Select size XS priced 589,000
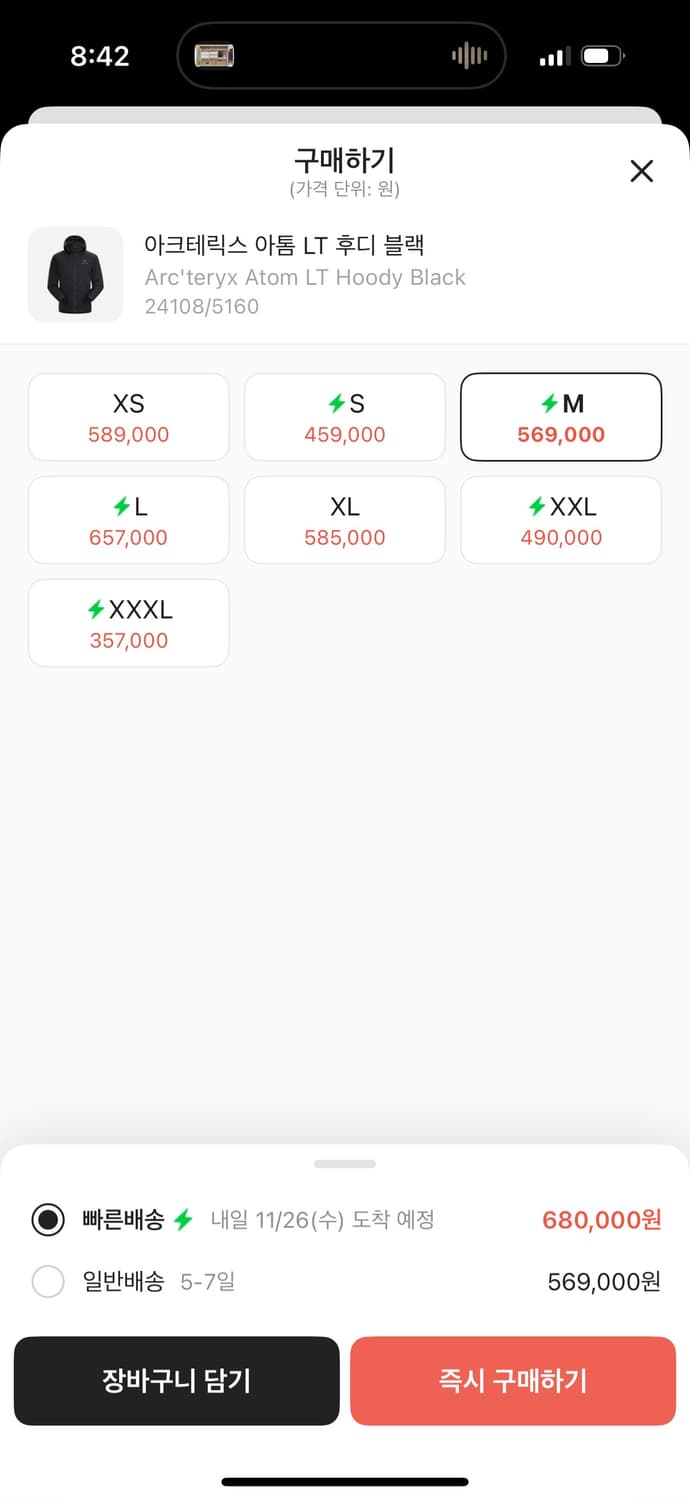Viewport: 690px width, 1500px height. [x=129, y=417]
